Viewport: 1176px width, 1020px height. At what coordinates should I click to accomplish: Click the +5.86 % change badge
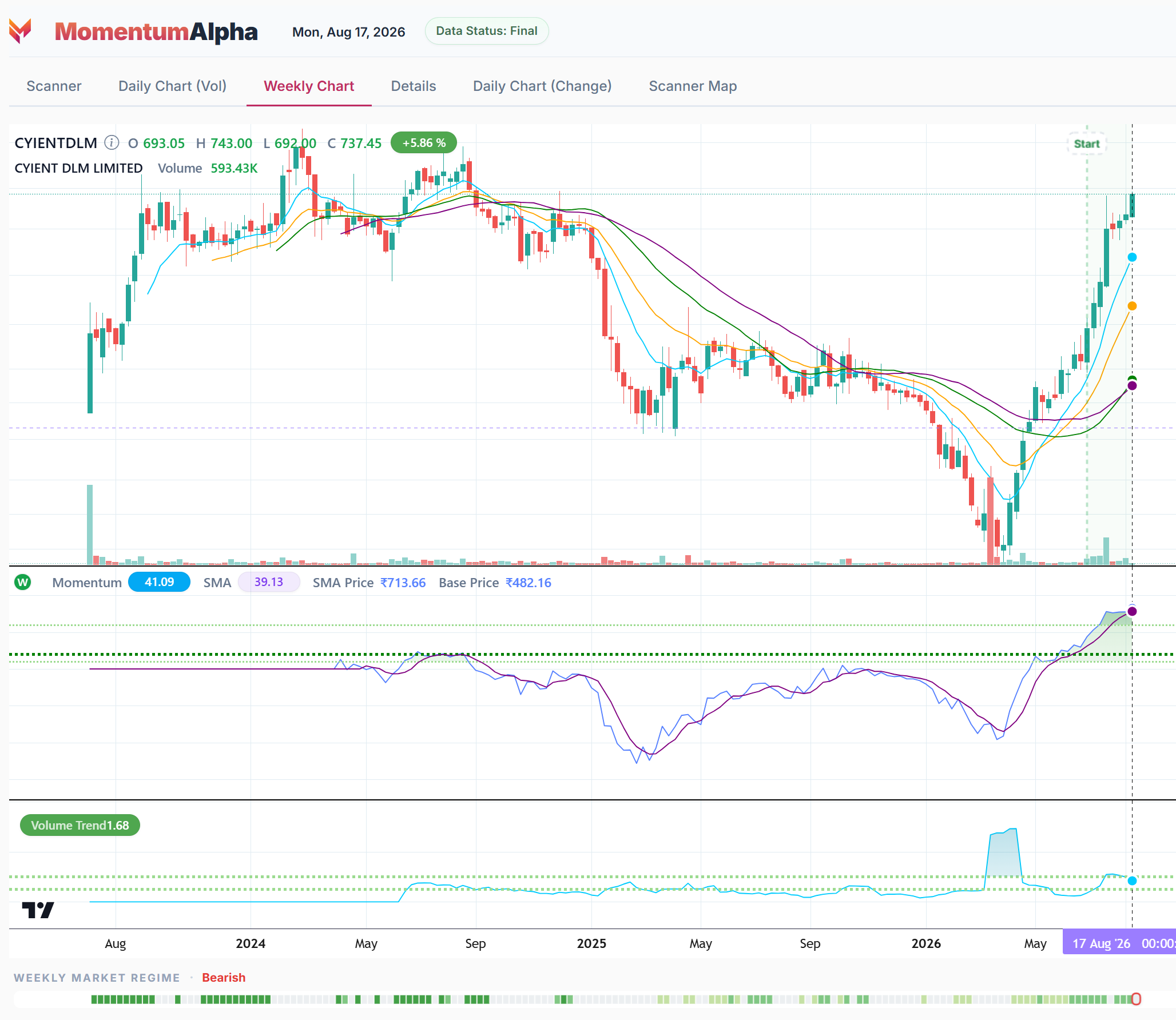[x=424, y=142]
